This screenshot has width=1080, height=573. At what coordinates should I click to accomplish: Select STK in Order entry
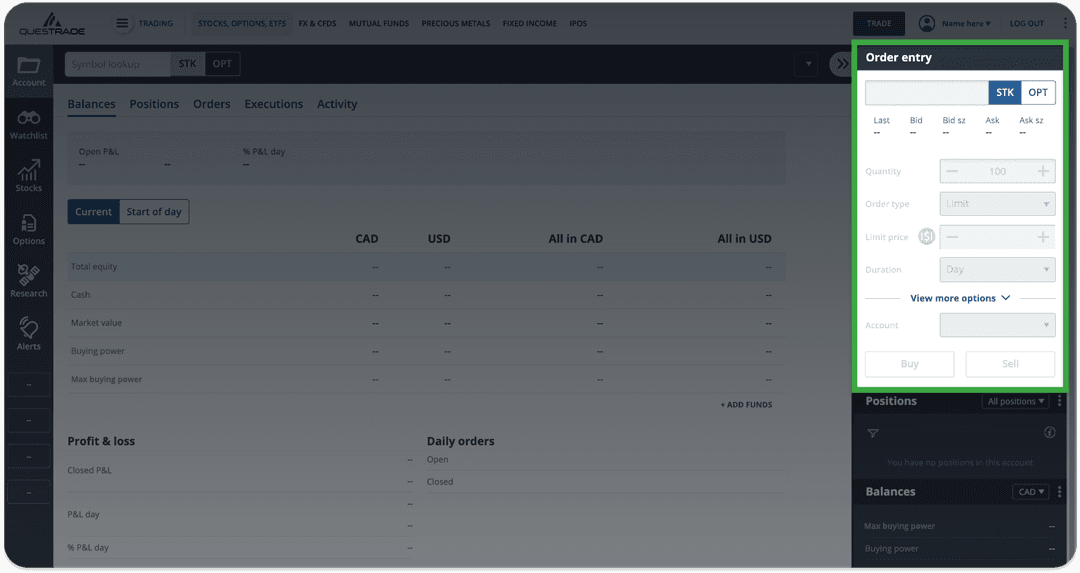[1004, 92]
